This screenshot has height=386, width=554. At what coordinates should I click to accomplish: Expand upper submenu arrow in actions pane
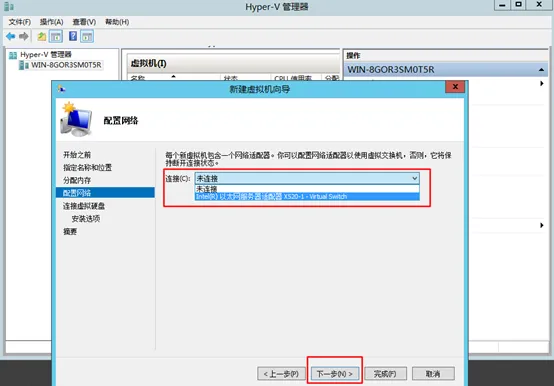(542, 84)
